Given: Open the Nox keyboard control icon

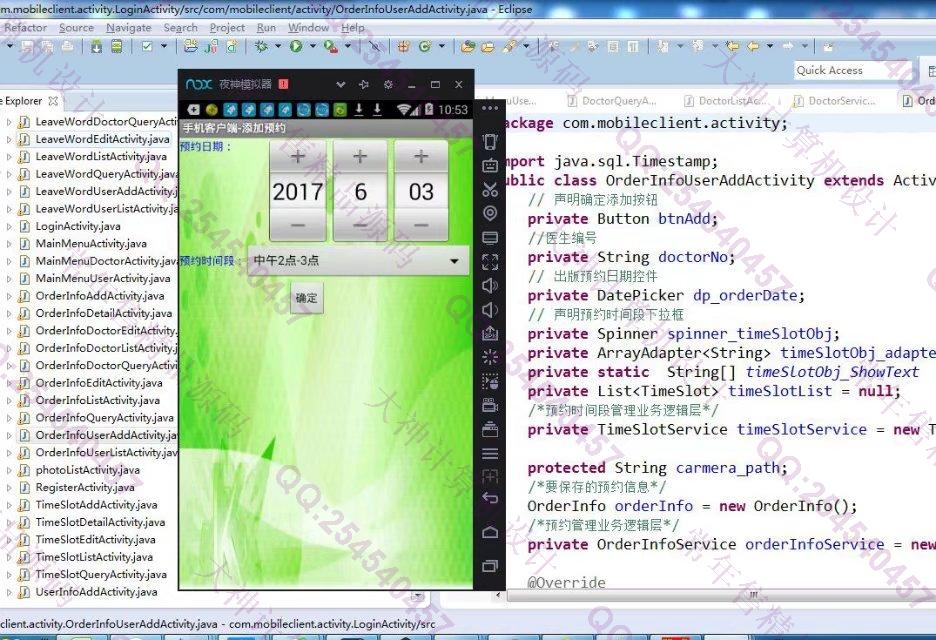Looking at the screenshot, I should click(x=490, y=165).
